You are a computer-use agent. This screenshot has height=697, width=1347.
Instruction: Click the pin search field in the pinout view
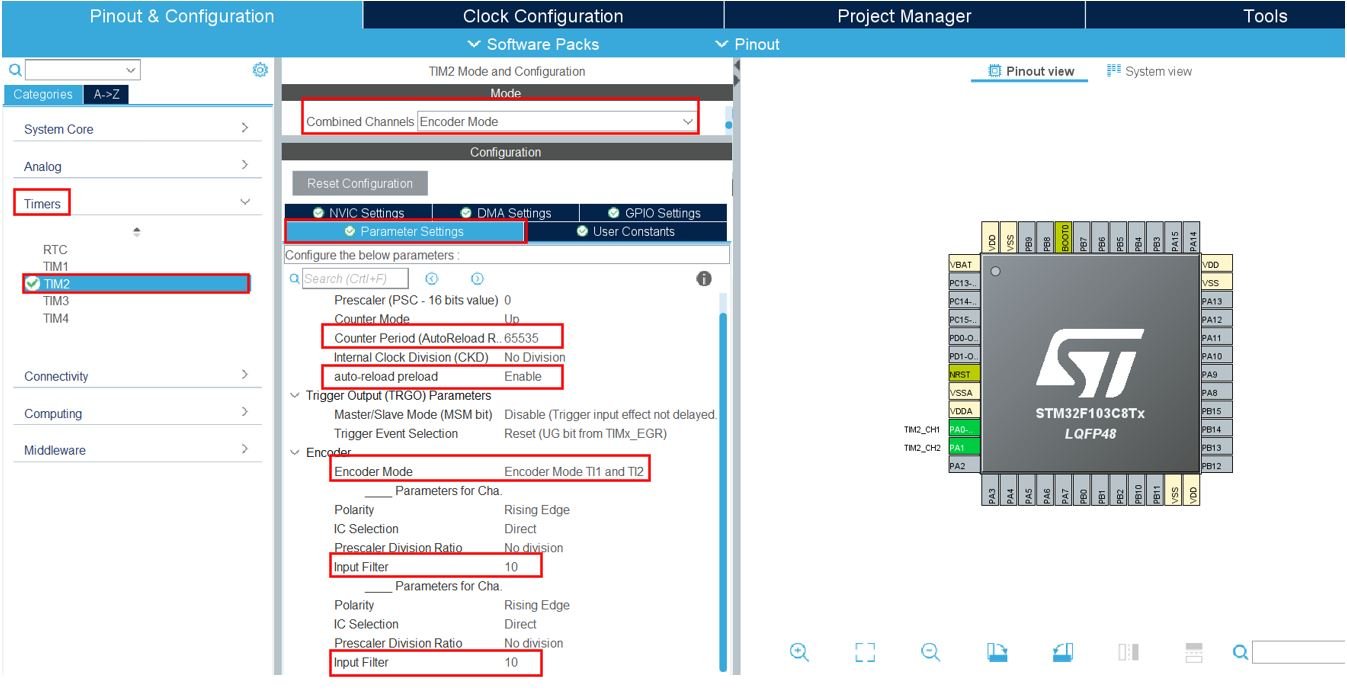1298,652
